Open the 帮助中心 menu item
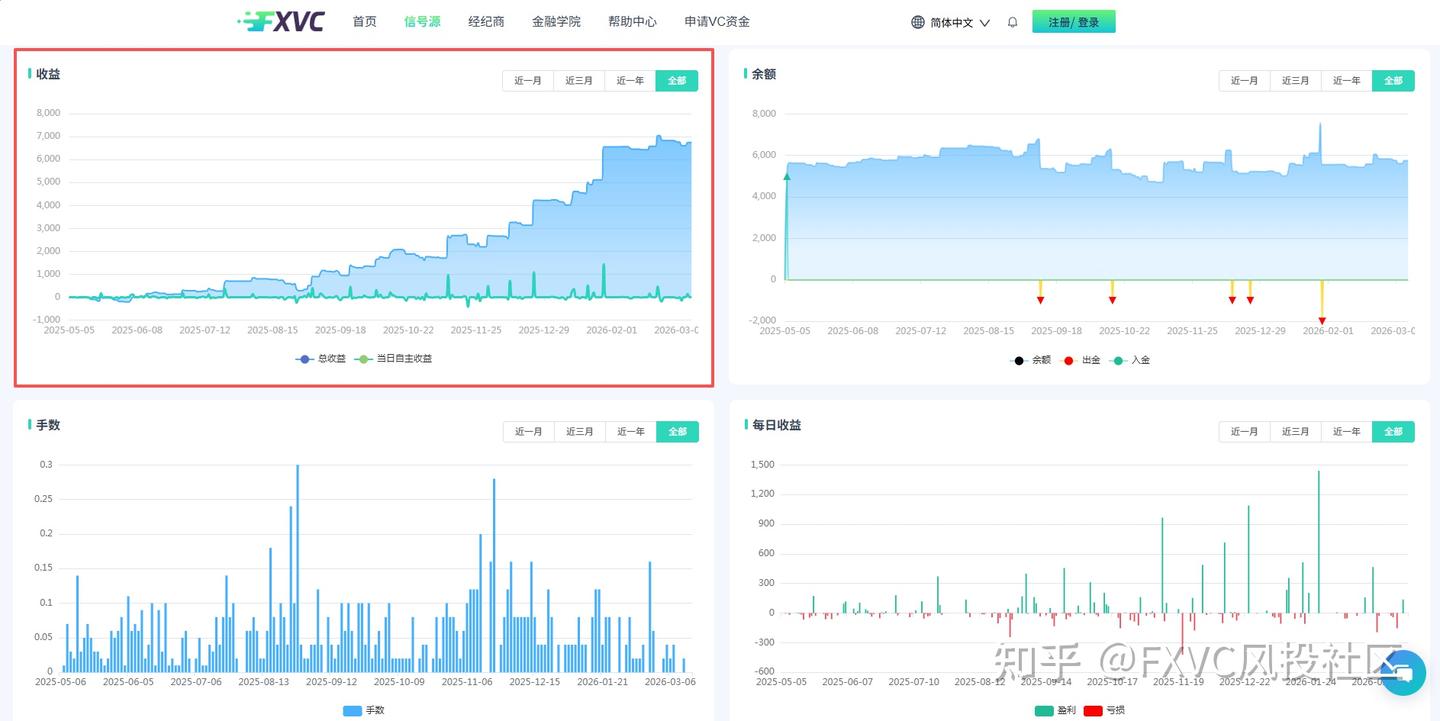 (x=632, y=21)
